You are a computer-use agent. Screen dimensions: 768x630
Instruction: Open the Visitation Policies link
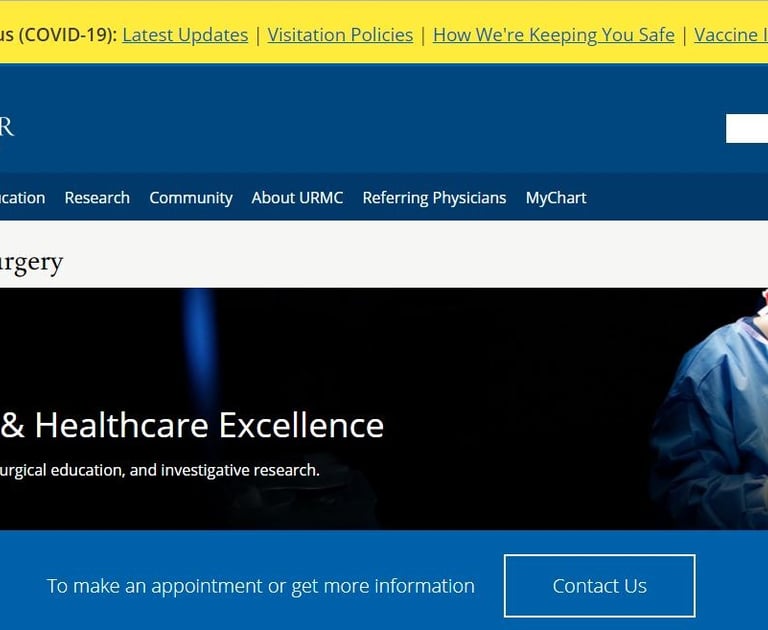(x=340, y=35)
